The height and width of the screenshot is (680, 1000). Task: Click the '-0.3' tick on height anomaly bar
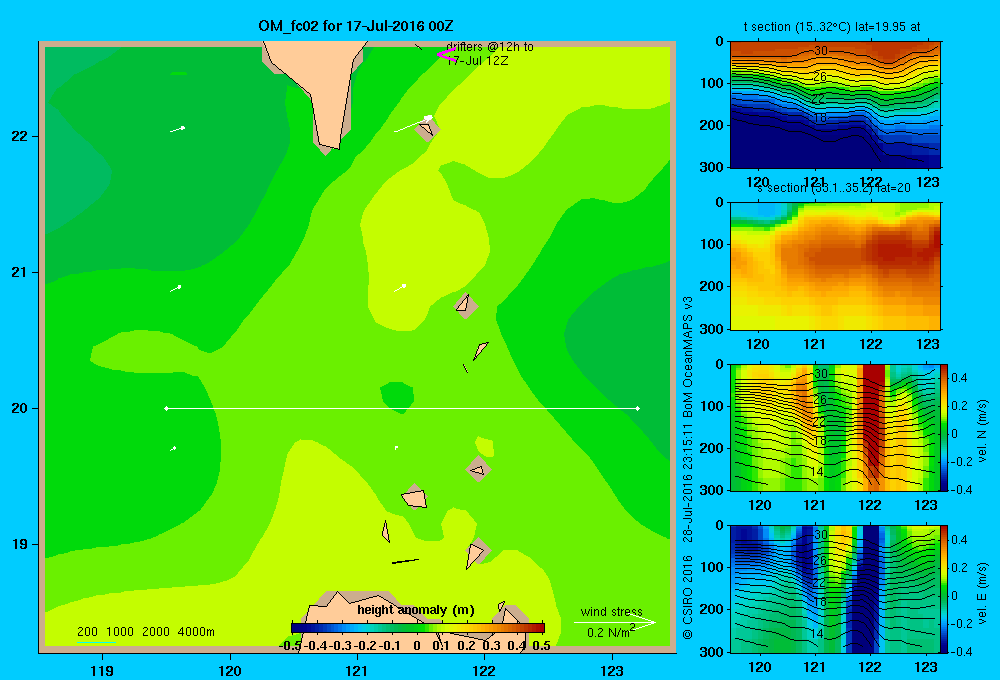pyautogui.click(x=341, y=645)
